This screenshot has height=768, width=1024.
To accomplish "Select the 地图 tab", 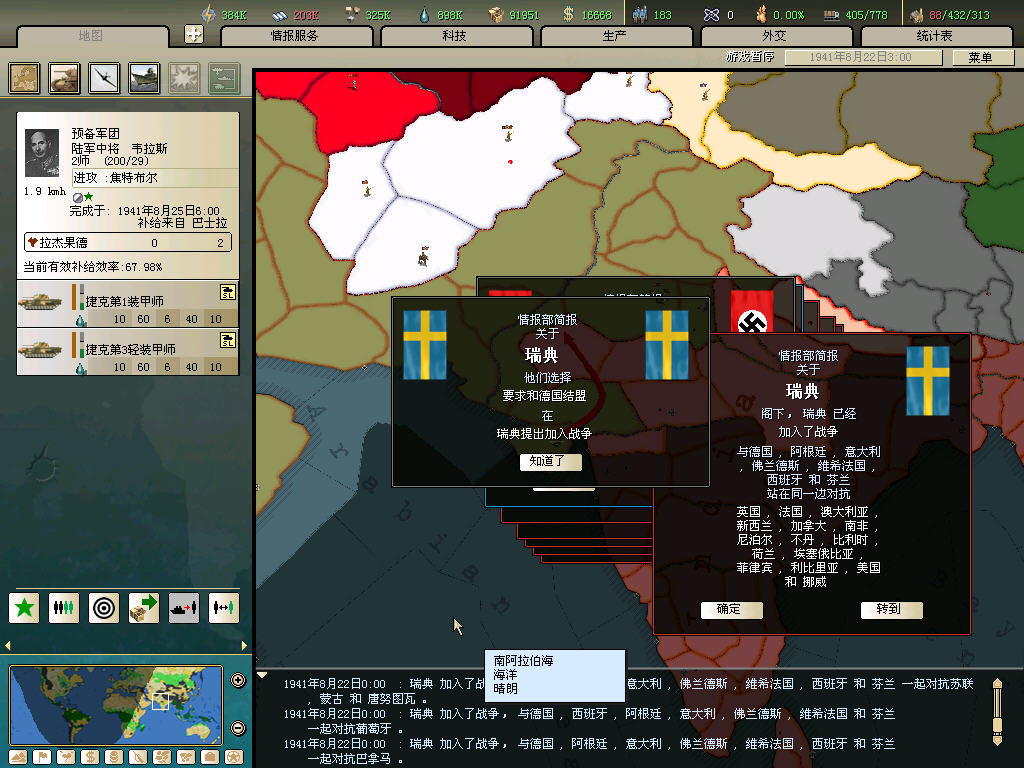I will tap(91, 36).
